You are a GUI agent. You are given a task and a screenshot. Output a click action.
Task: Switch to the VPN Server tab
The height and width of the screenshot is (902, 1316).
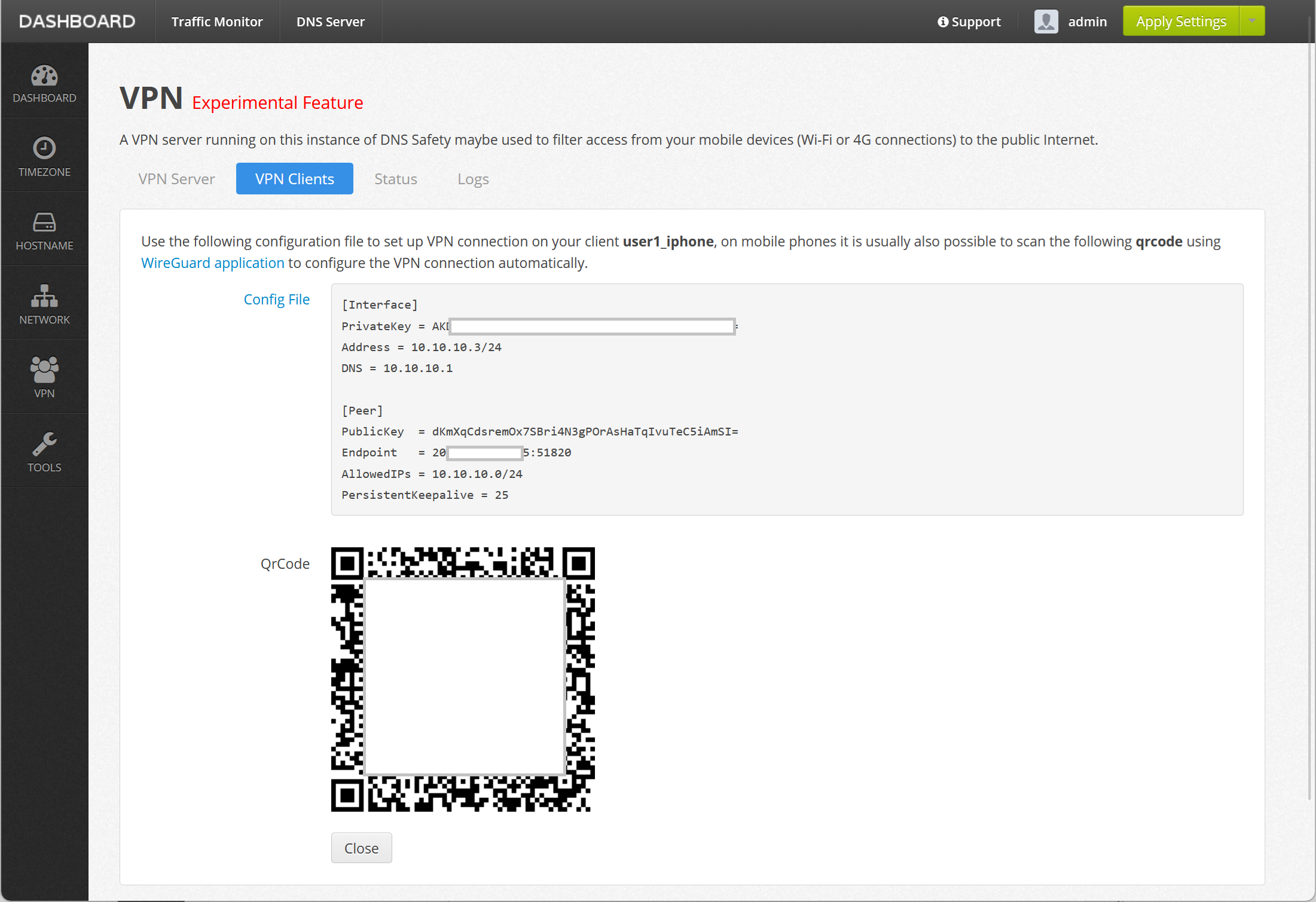pyautogui.click(x=176, y=179)
